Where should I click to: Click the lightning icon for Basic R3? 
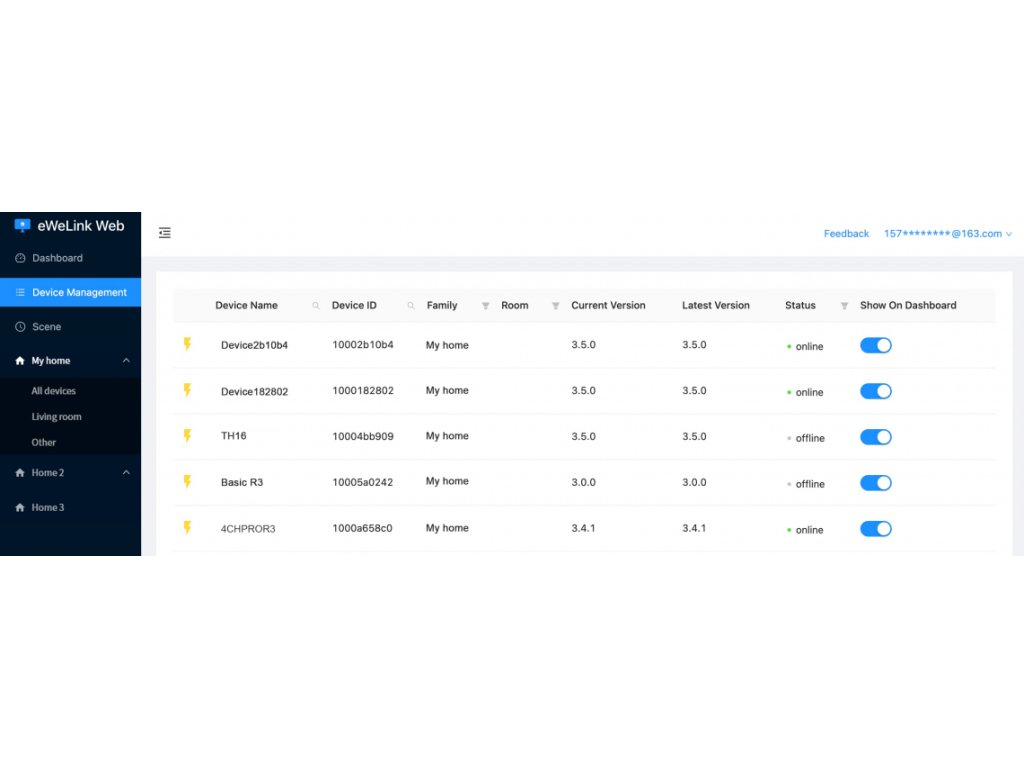pos(187,482)
